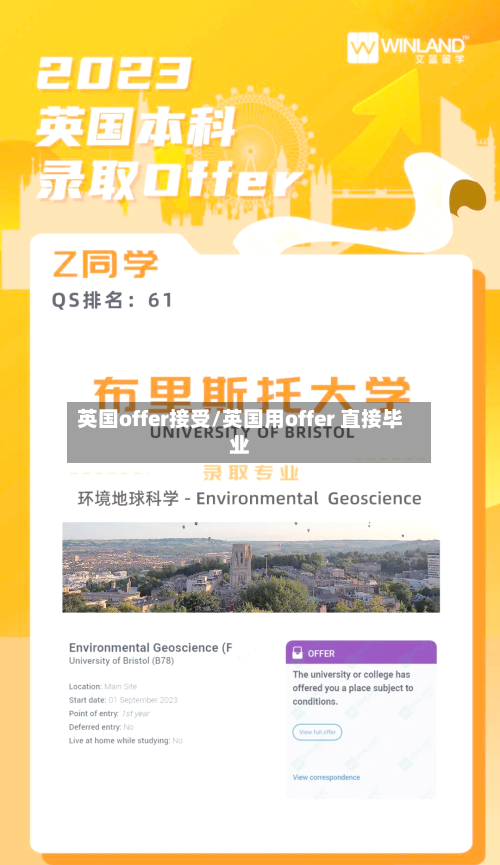Click the offer conditions message text
Screen dimensions: 500x865
[353, 688]
